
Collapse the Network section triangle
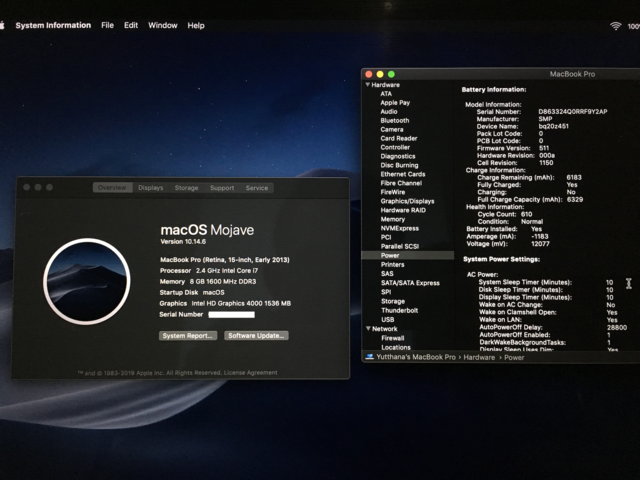(x=368, y=328)
